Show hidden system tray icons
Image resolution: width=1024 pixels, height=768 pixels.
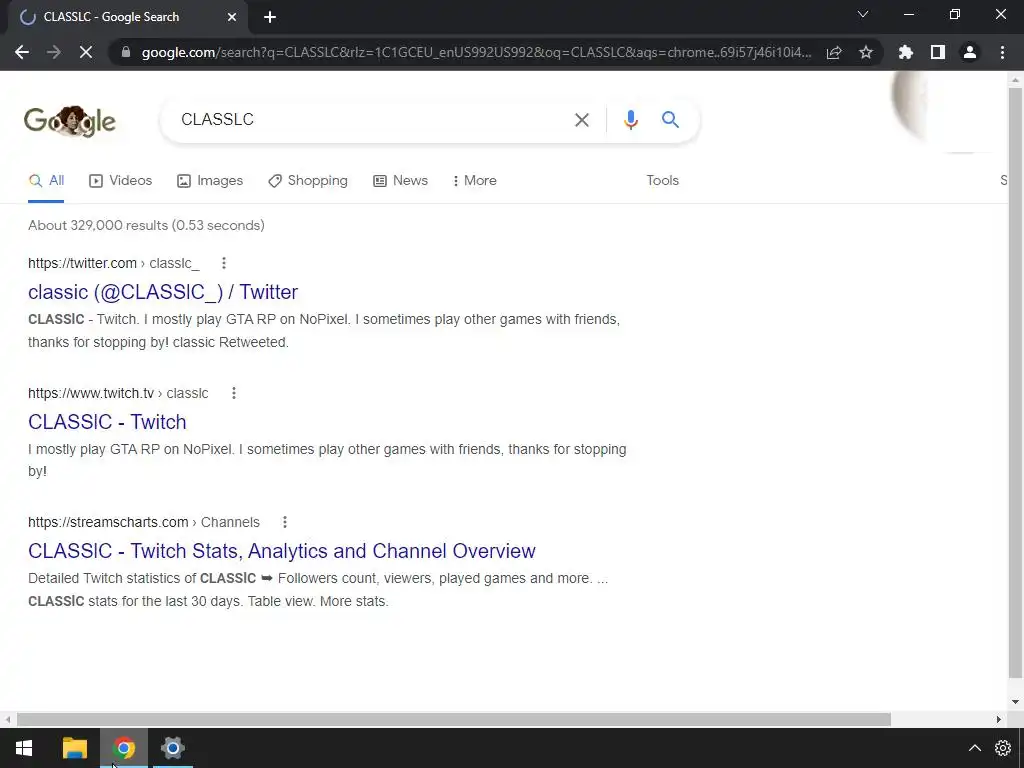[974, 748]
